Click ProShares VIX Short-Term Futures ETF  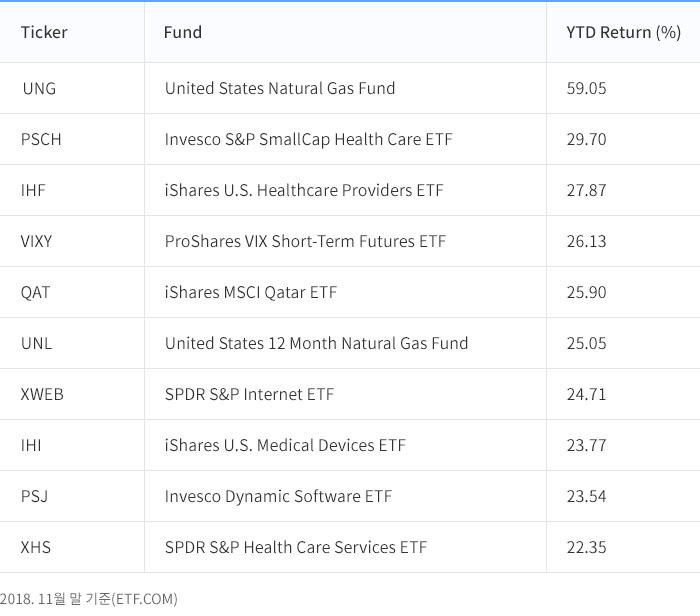tap(305, 241)
